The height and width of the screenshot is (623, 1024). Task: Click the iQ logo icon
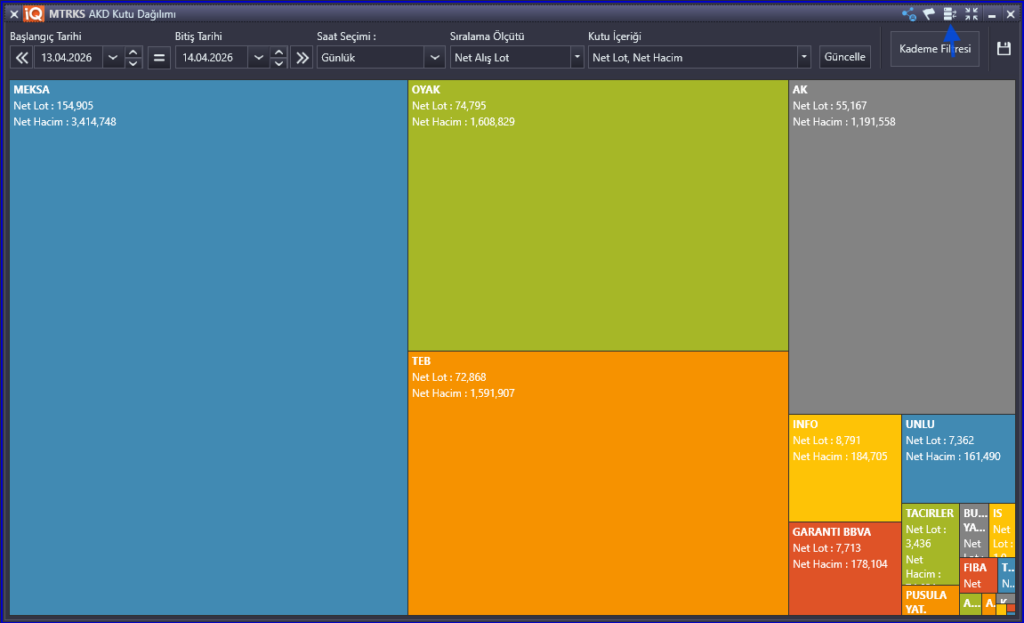click(34, 14)
